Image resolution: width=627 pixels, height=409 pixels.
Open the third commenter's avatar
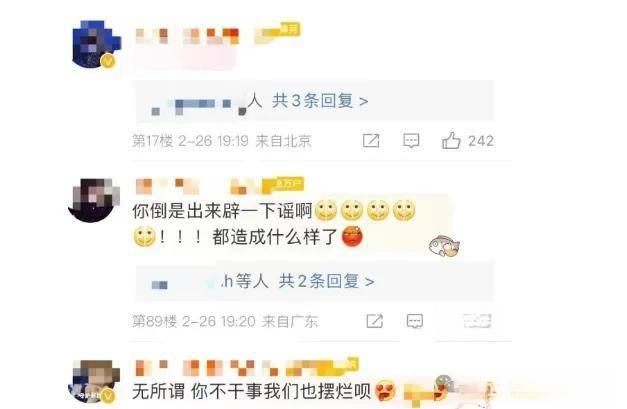click(x=95, y=382)
